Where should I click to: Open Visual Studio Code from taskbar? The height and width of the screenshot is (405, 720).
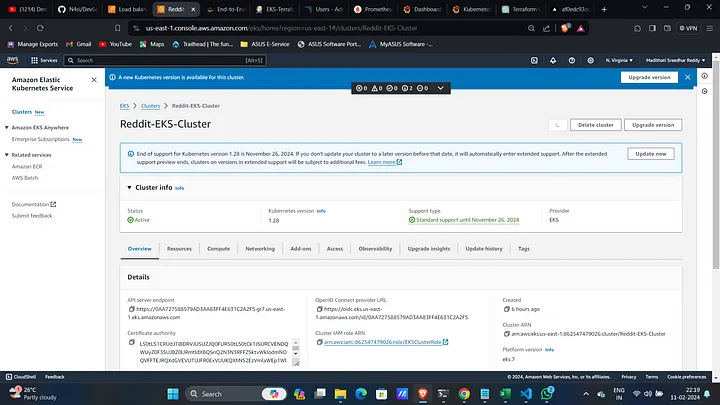pyautogui.click(x=526, y=394)
